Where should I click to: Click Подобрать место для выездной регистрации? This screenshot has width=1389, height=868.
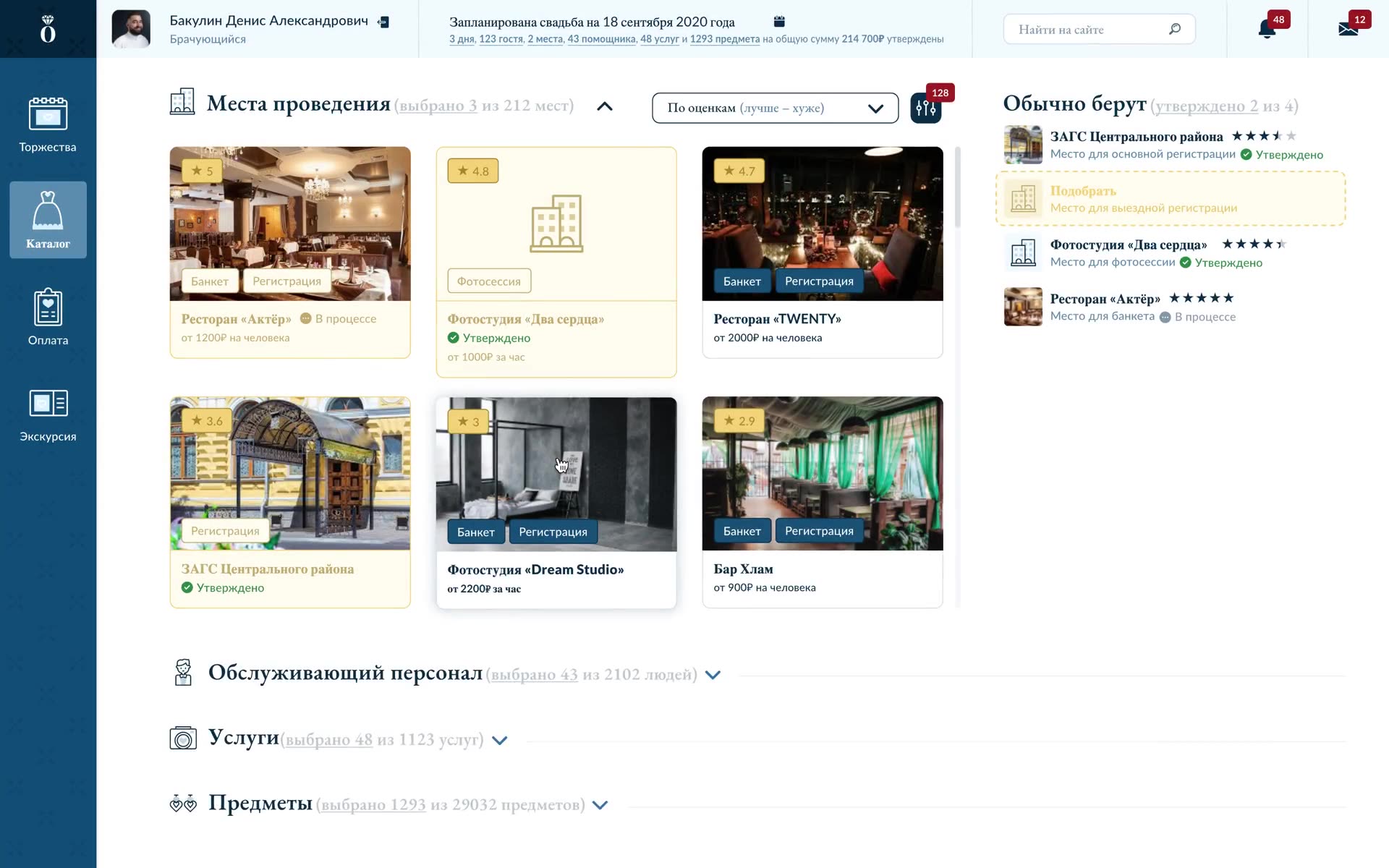click(1171, 199)
